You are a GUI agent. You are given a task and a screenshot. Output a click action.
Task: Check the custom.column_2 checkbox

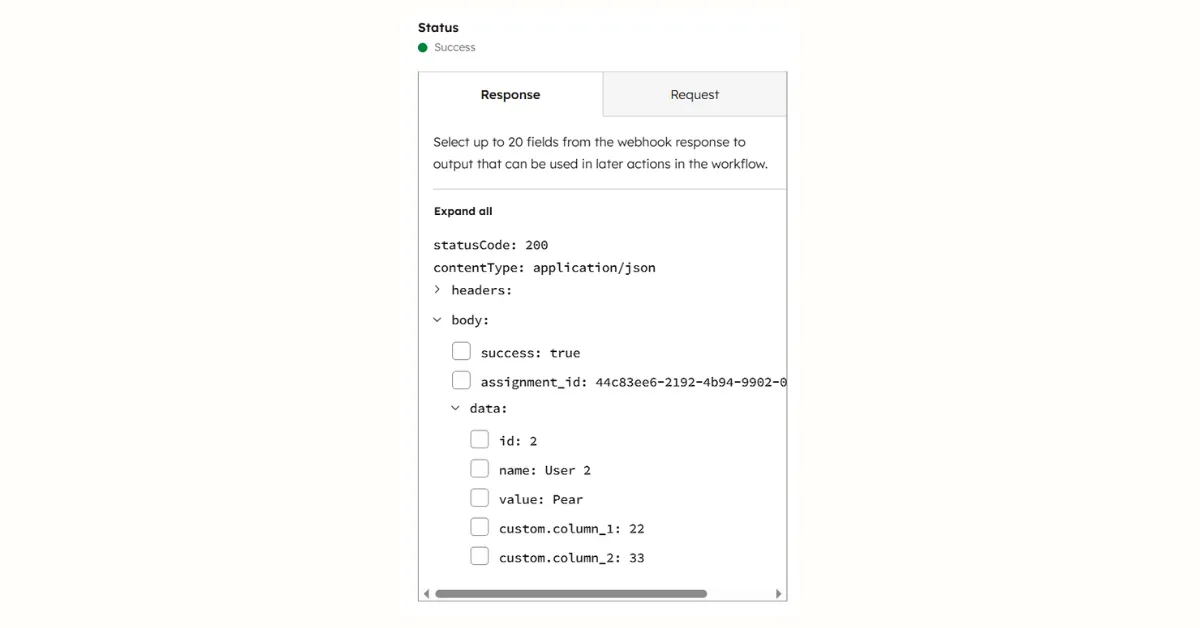(479, 556)
